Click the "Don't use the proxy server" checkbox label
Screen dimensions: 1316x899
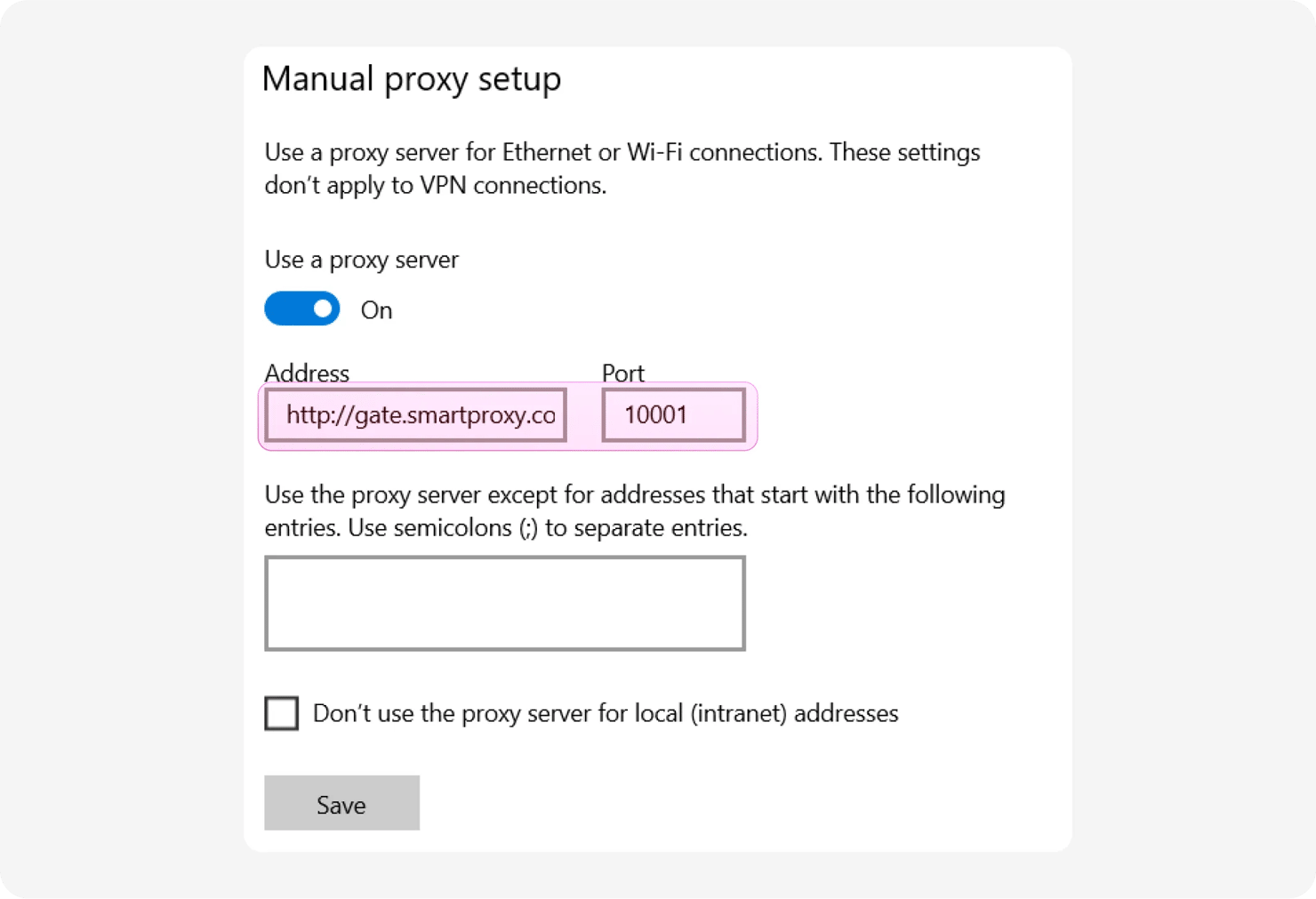click(x=605, y=713)
